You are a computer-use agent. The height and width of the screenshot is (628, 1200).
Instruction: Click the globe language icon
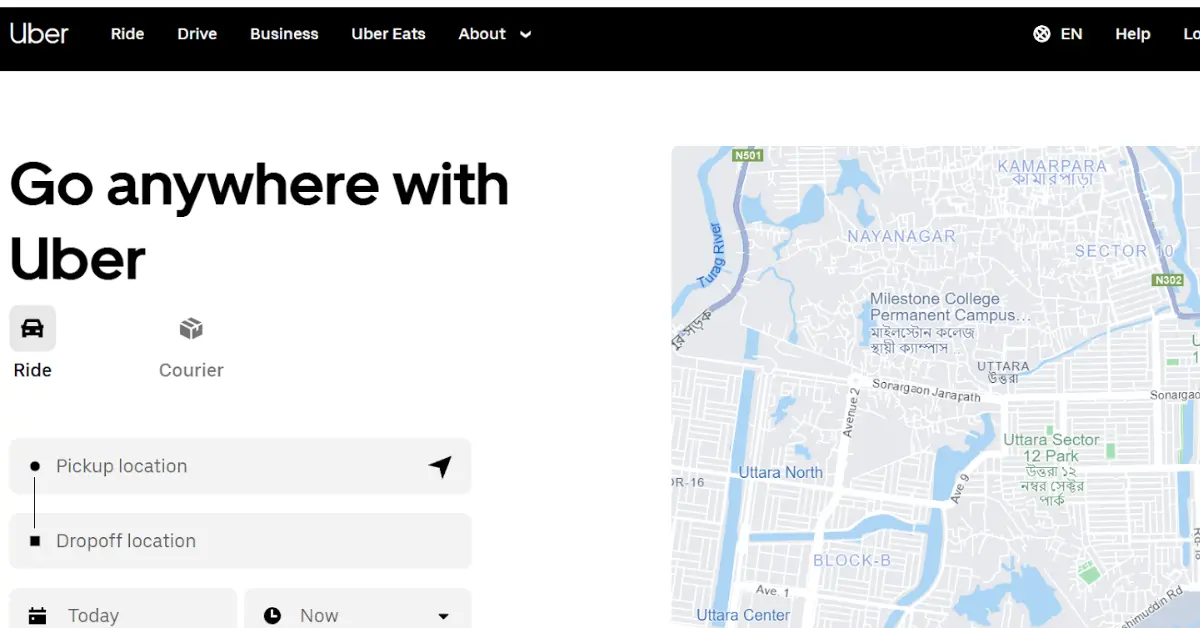pyautogui.click(x=1042, y=33)
